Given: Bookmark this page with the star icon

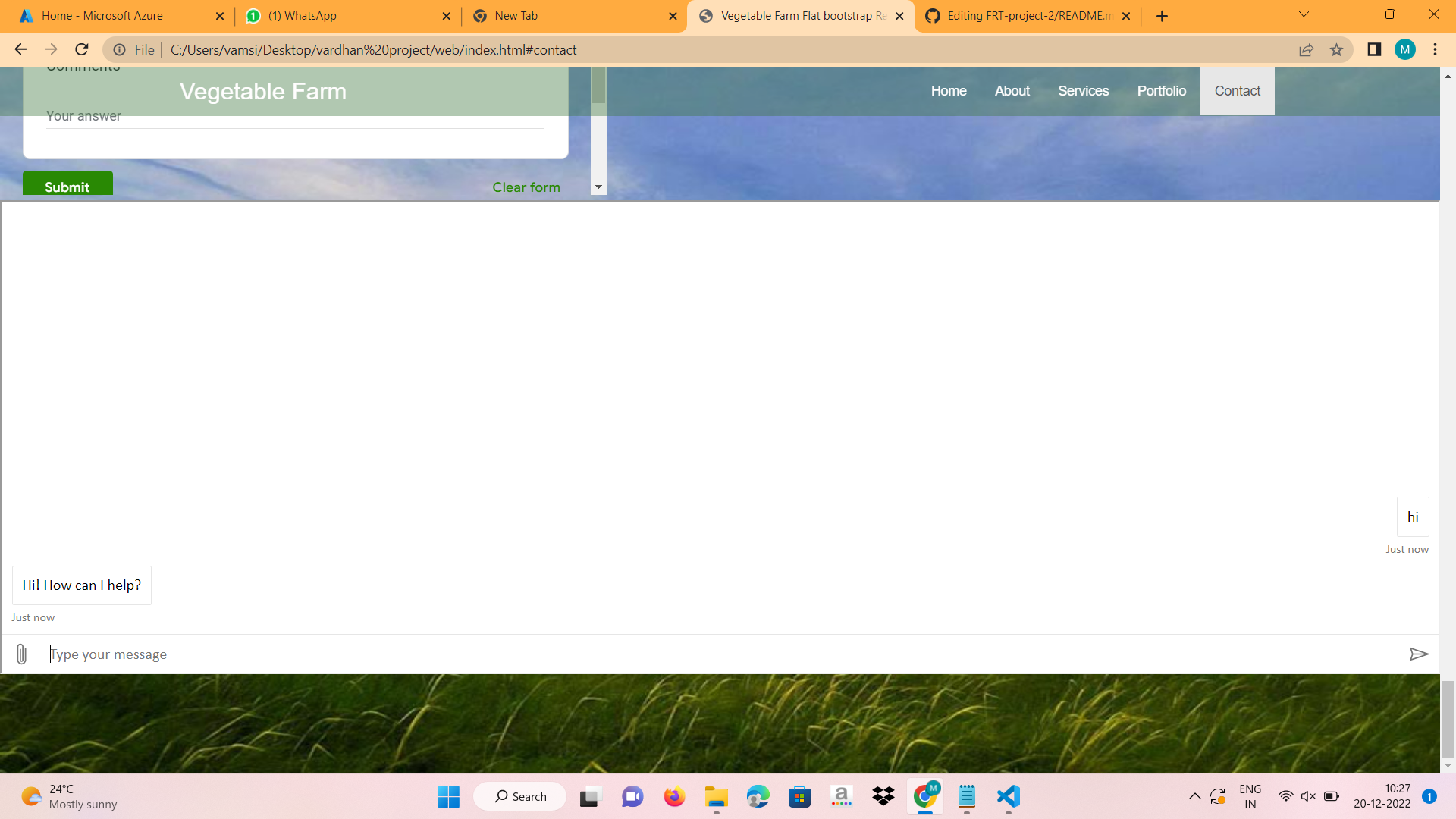Looking at the screenshot, I should tap(1336, 50).
